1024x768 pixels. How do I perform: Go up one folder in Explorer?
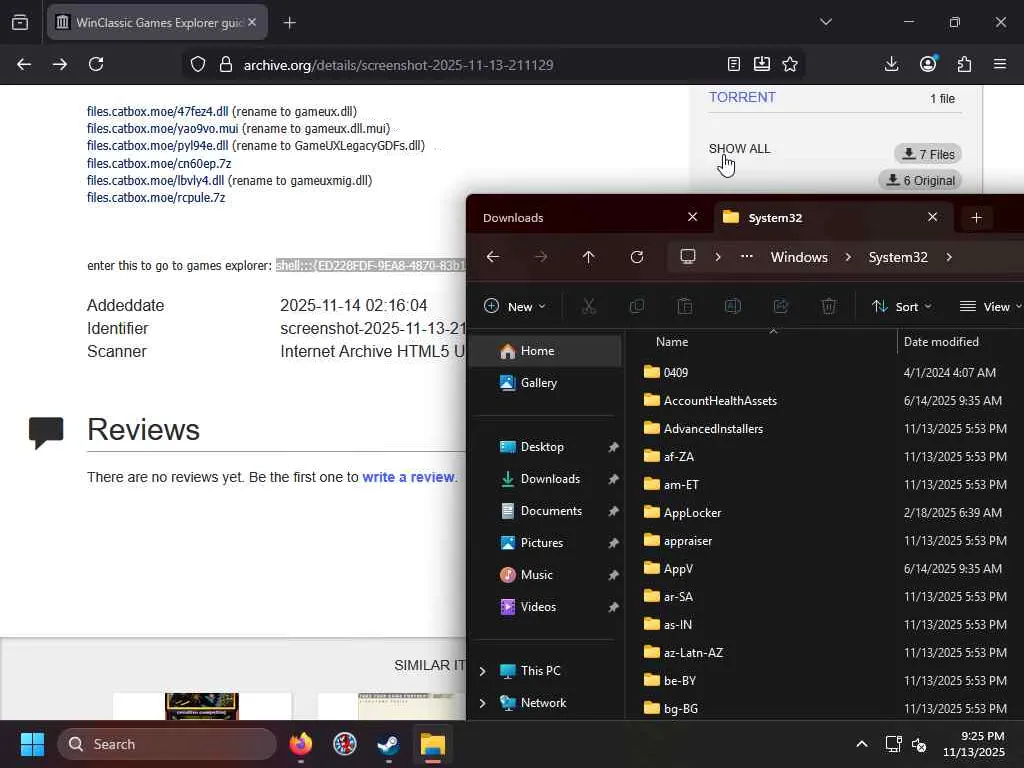(588, 257)
